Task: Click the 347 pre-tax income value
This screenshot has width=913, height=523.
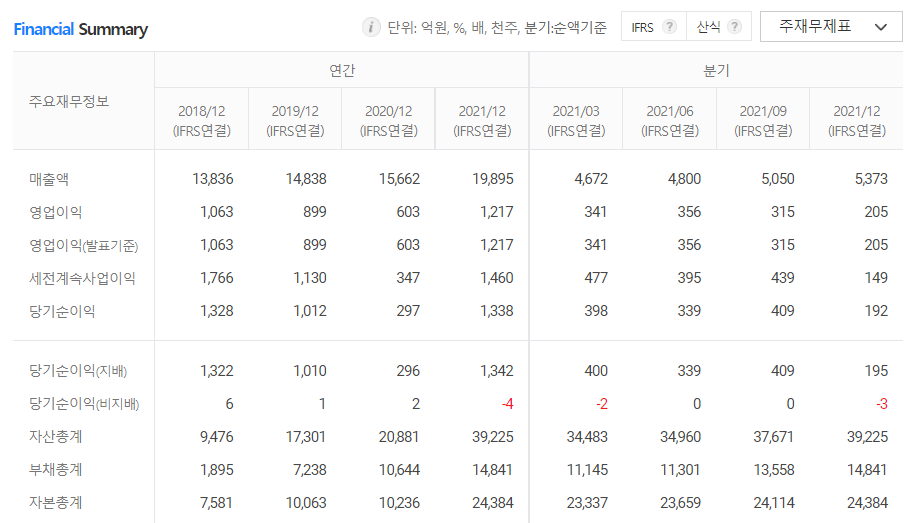Action: tap(408, 278)
